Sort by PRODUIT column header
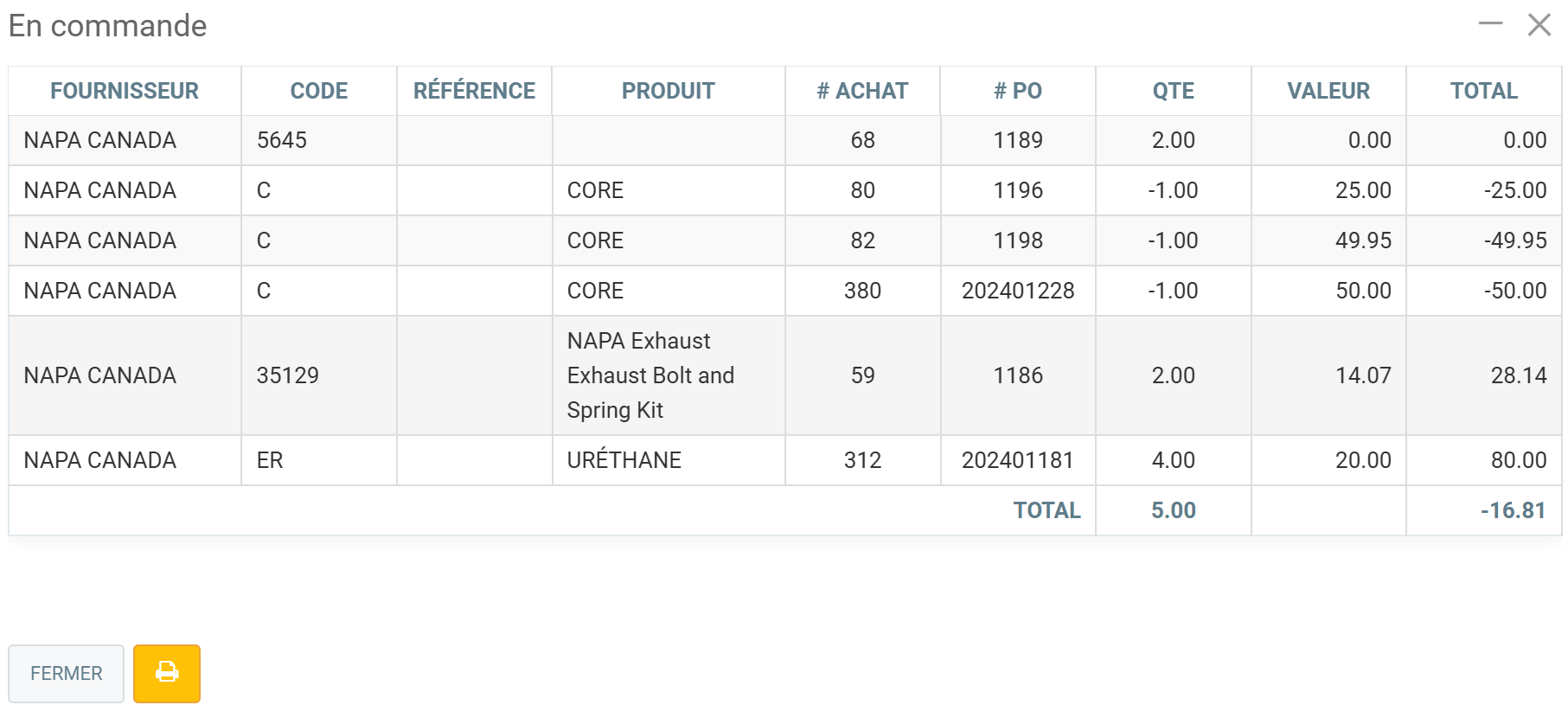 668,91
